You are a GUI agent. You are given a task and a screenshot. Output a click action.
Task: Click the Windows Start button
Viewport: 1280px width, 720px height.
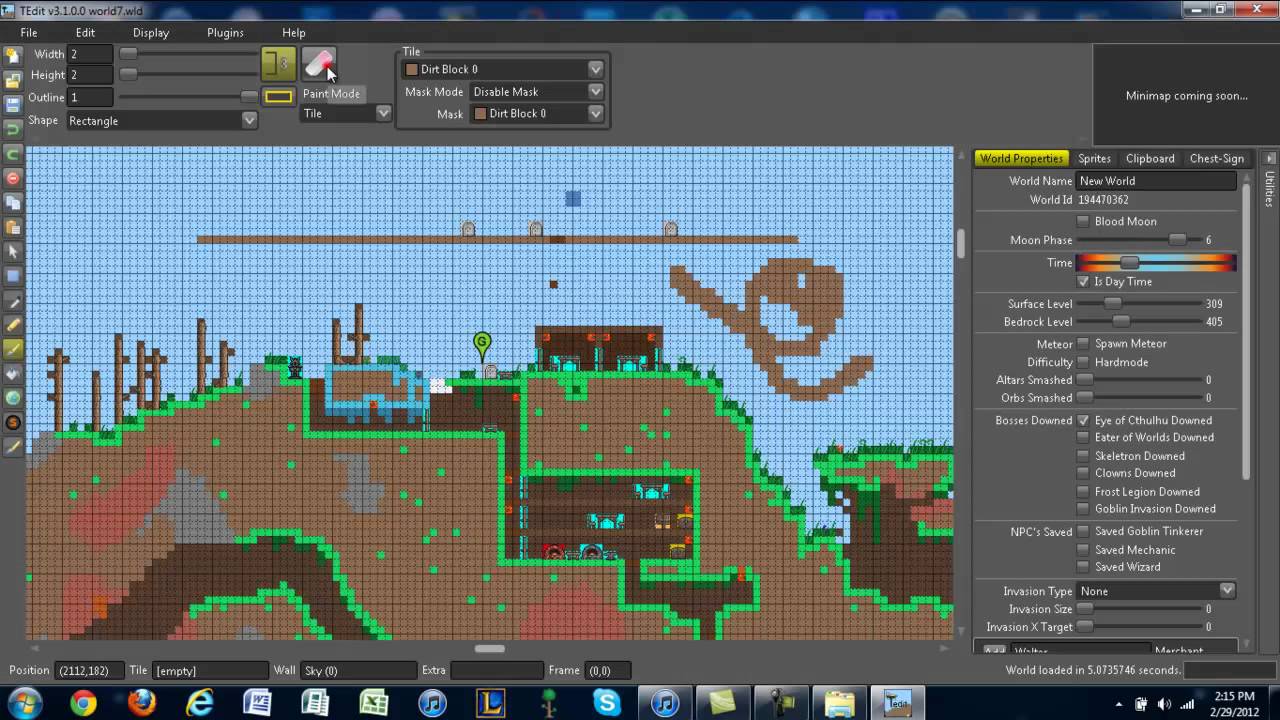click(x=25, y=703)
